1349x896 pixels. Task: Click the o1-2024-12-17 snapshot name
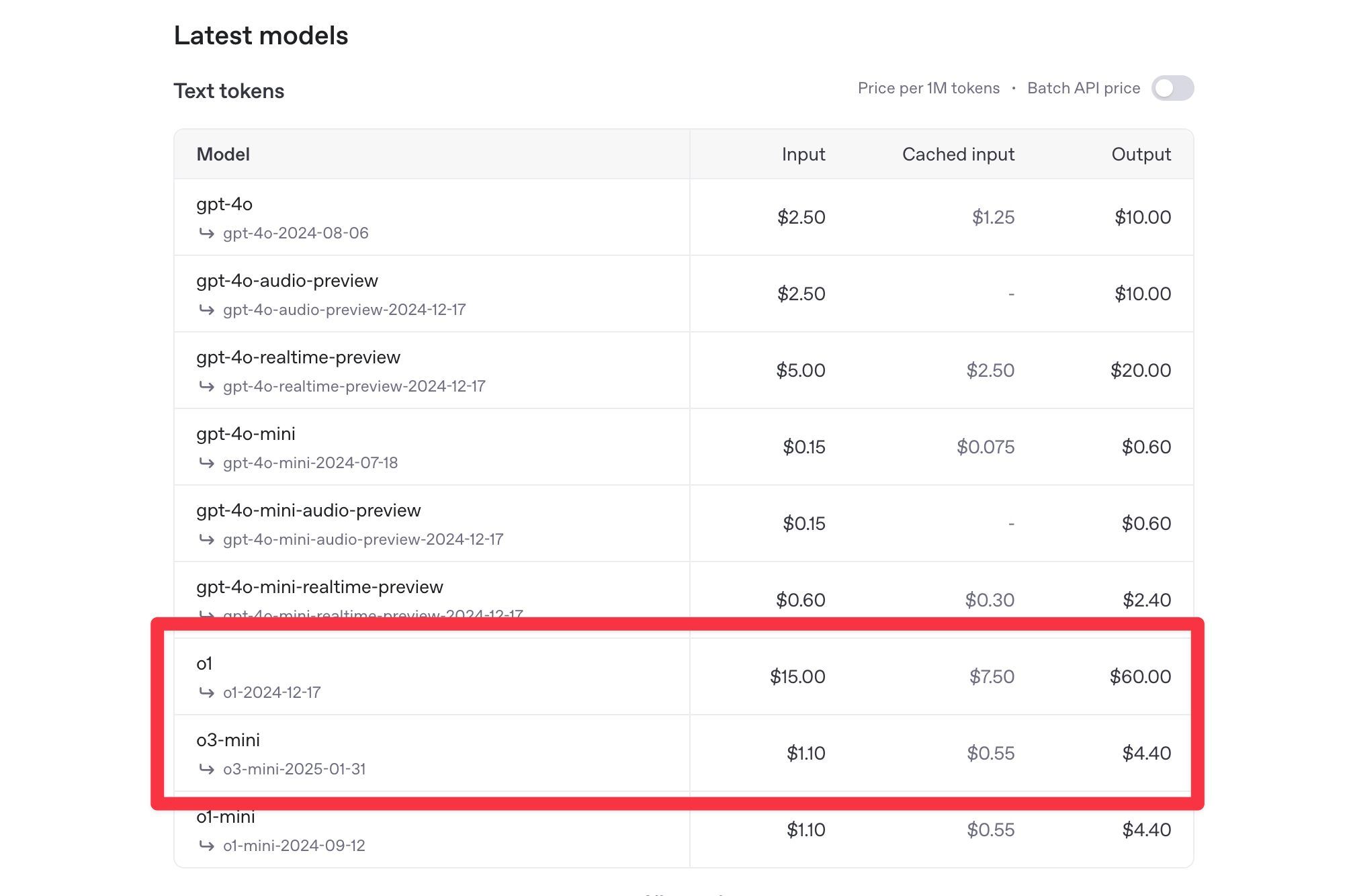point(271,692)
